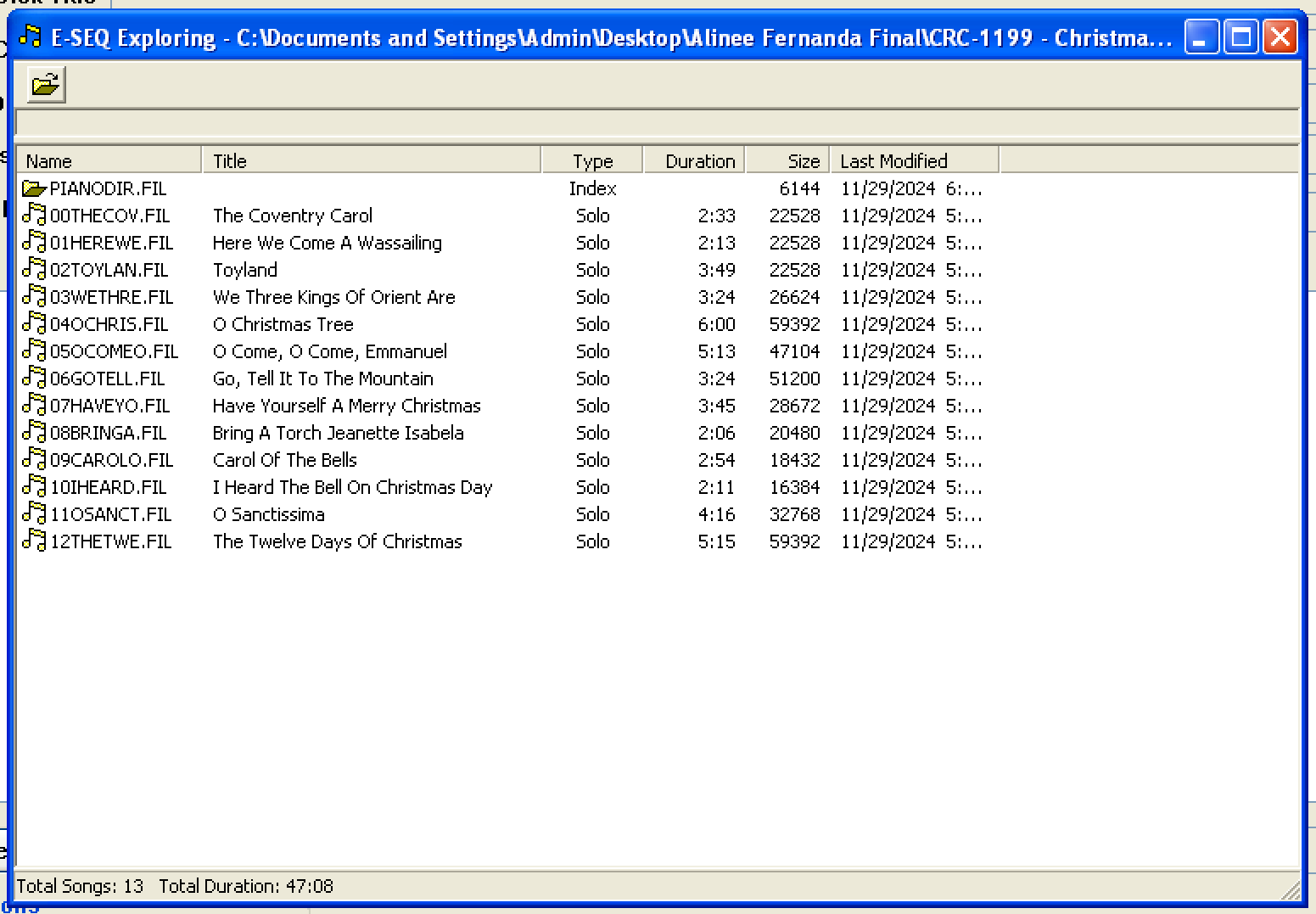Select the file name 02TOYLAN.FIL

click(109, 270)
